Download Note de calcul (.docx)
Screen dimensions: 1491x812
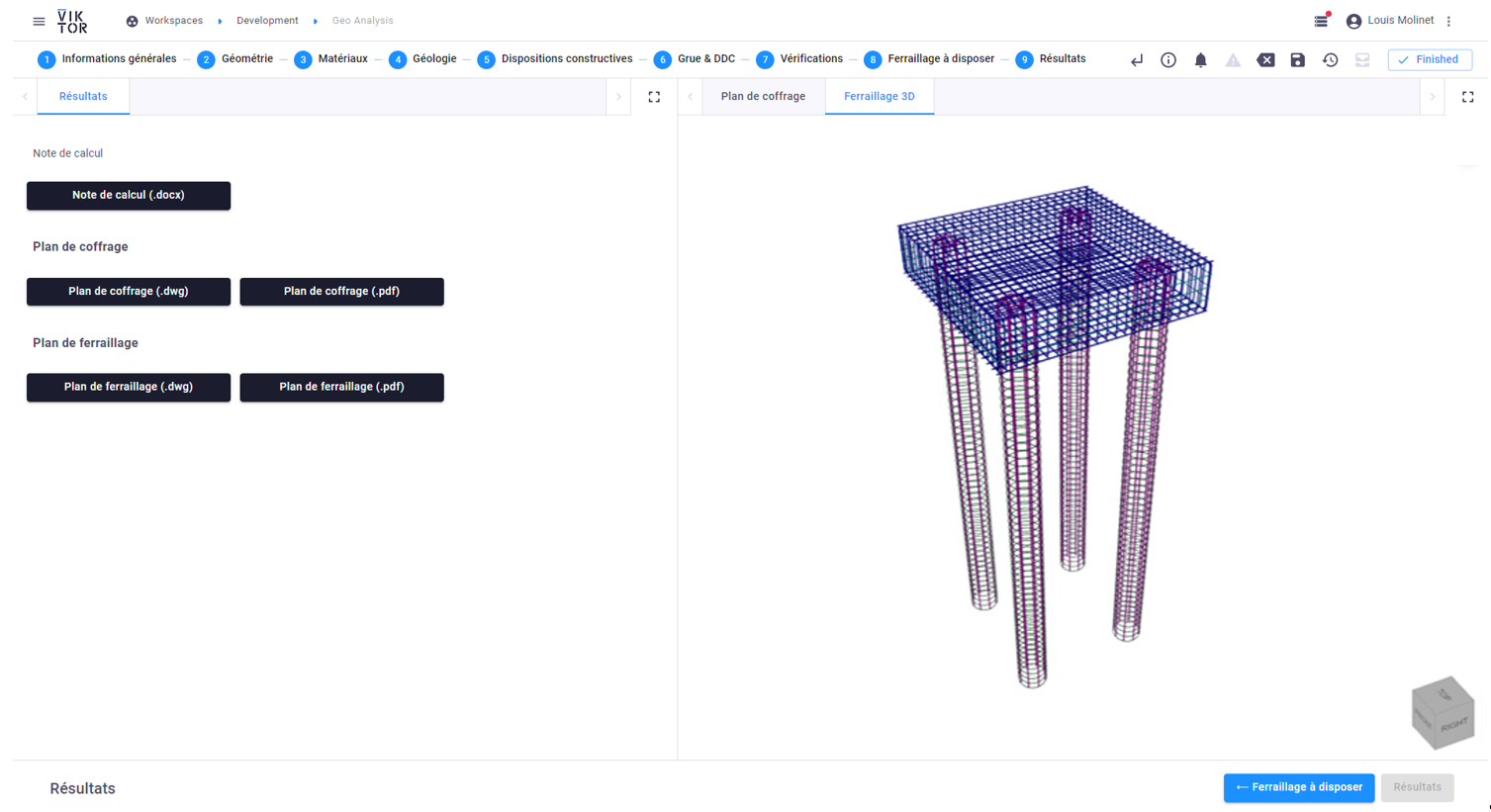tap(128, 196)
